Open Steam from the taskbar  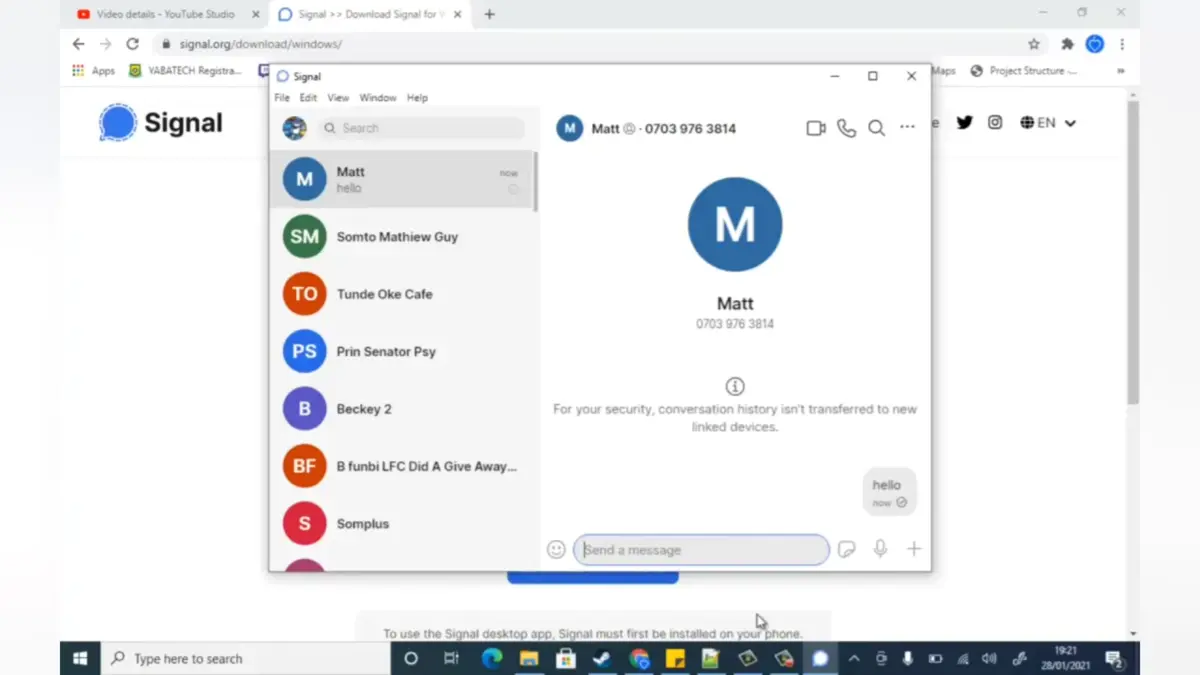coord(602,658)
